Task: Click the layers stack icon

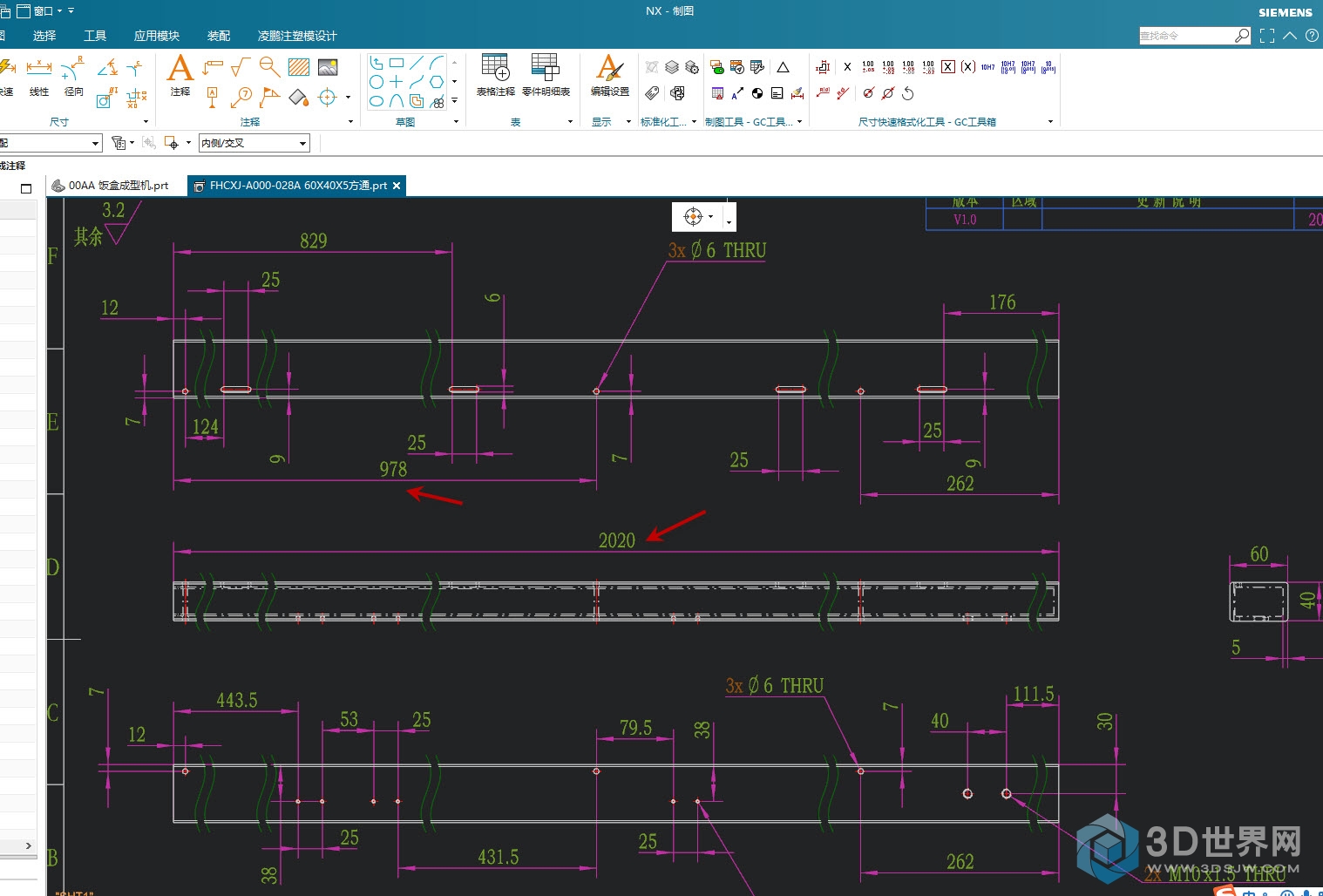Action: 672,67
